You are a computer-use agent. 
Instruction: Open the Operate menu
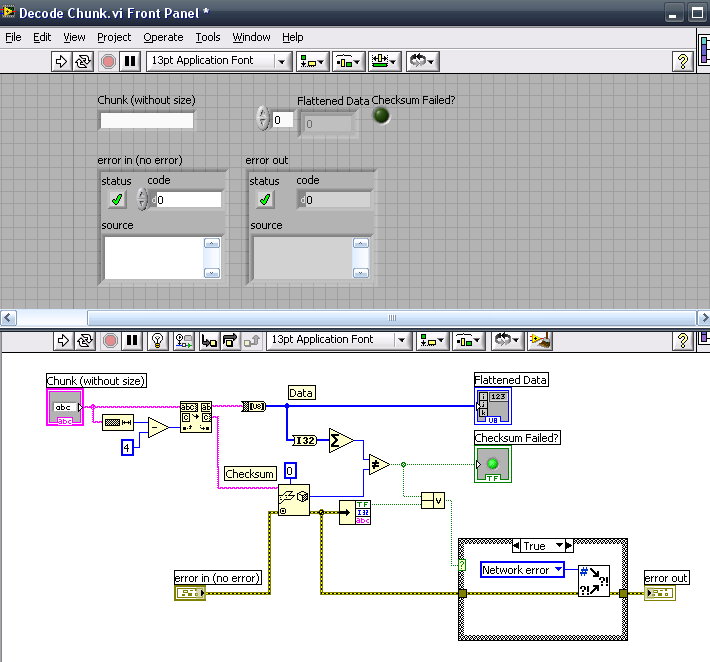click(163, 37)
